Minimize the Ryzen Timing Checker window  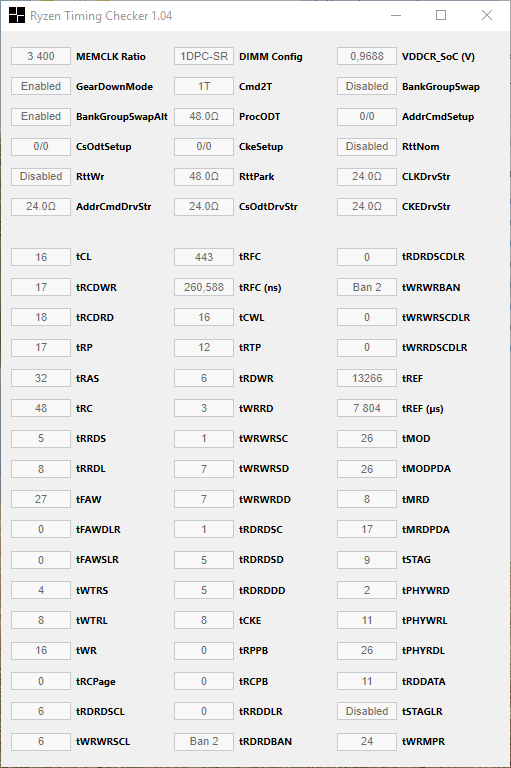click(x=396, y=15)
